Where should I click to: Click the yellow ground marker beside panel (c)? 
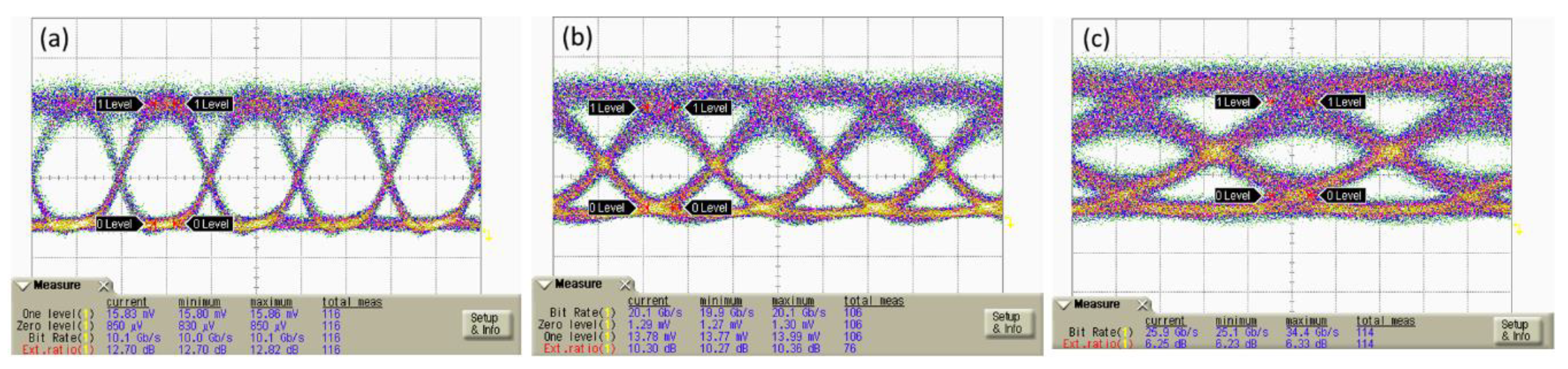[x=1518, y=229]
